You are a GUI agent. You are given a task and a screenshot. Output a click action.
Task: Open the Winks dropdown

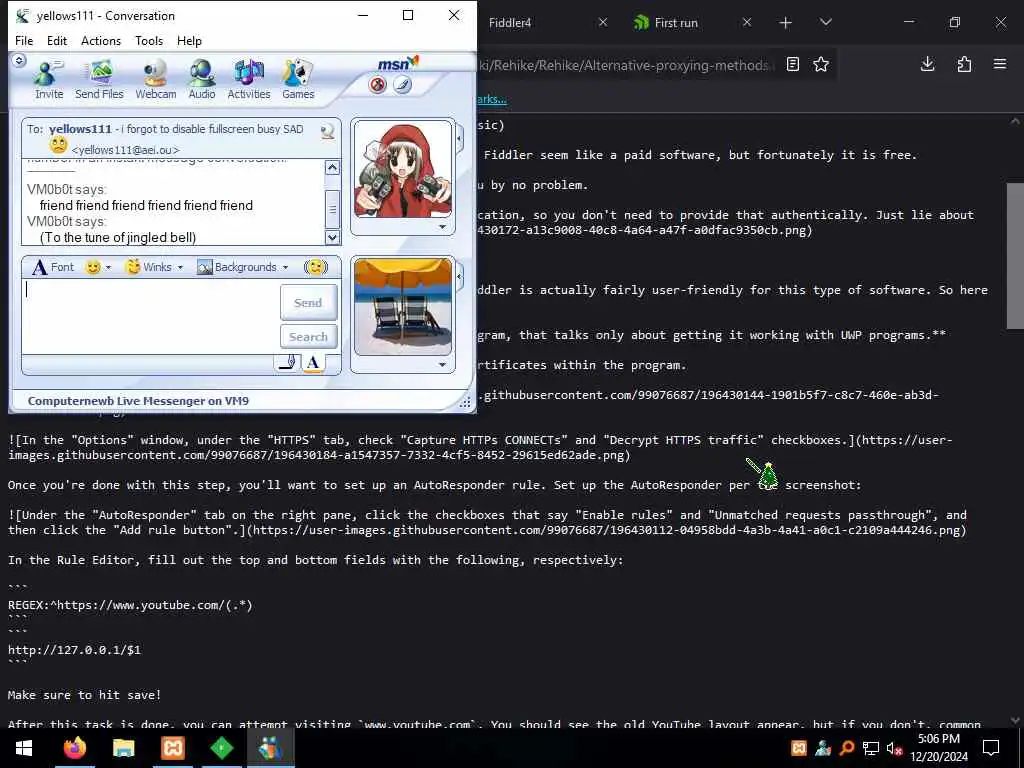[154, 267]
